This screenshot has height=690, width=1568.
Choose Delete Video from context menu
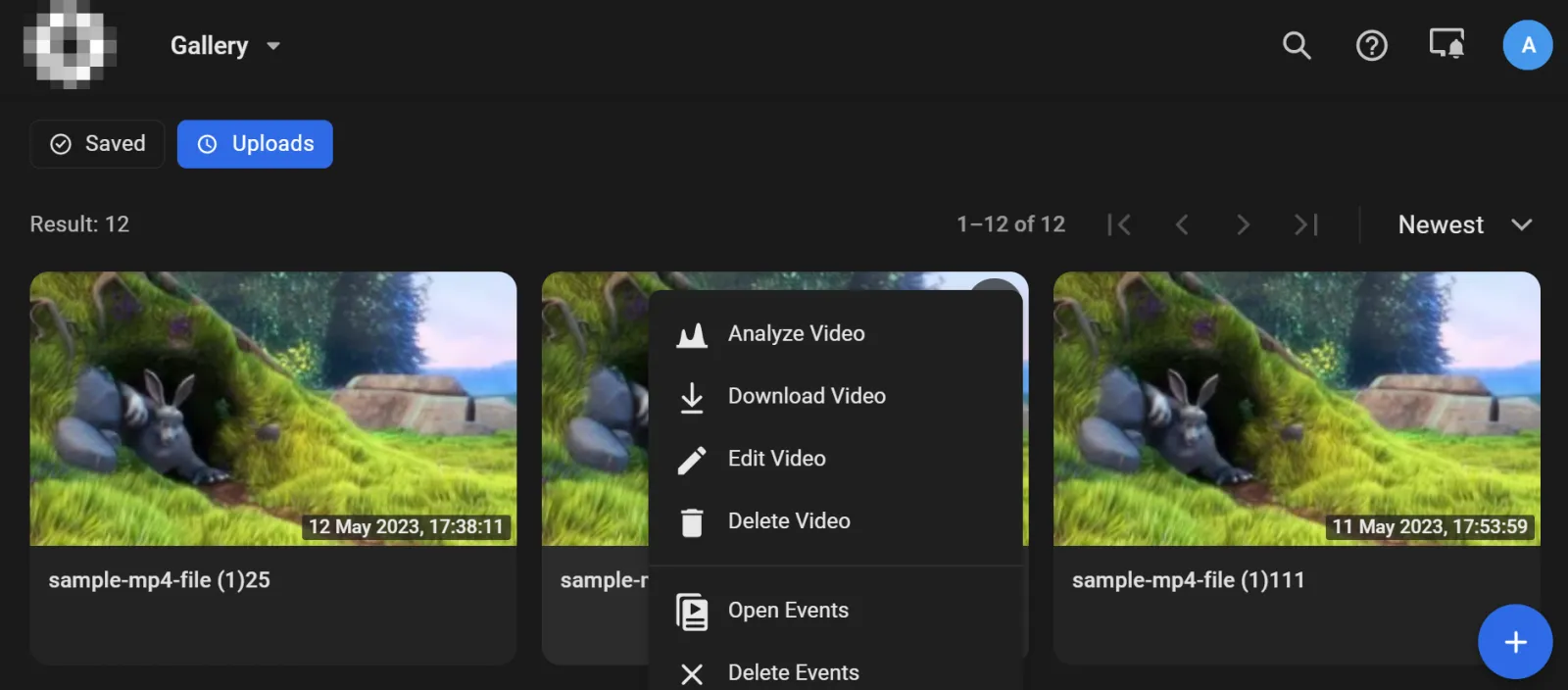836,521
